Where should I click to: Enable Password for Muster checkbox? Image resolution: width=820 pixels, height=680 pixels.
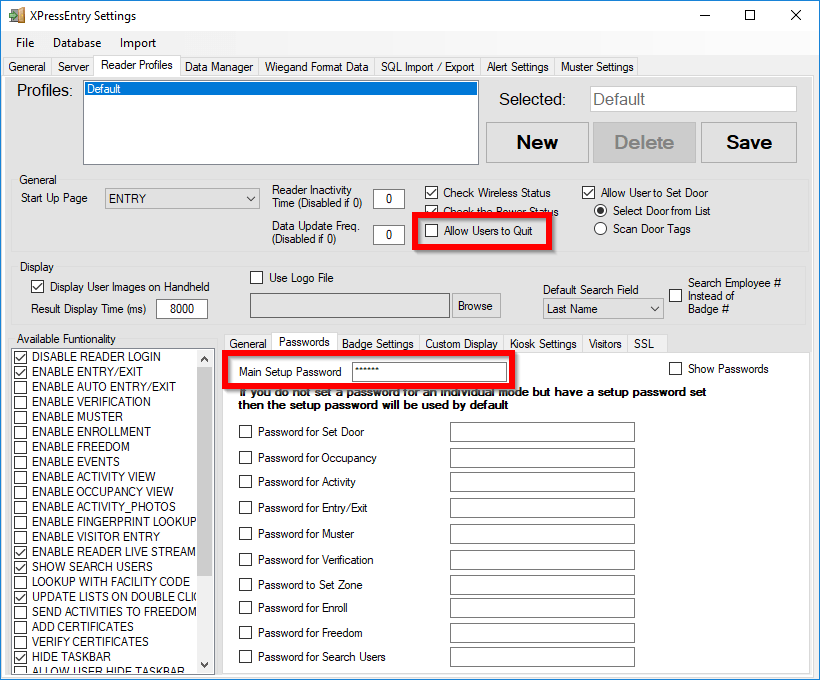tap(246, 534)
